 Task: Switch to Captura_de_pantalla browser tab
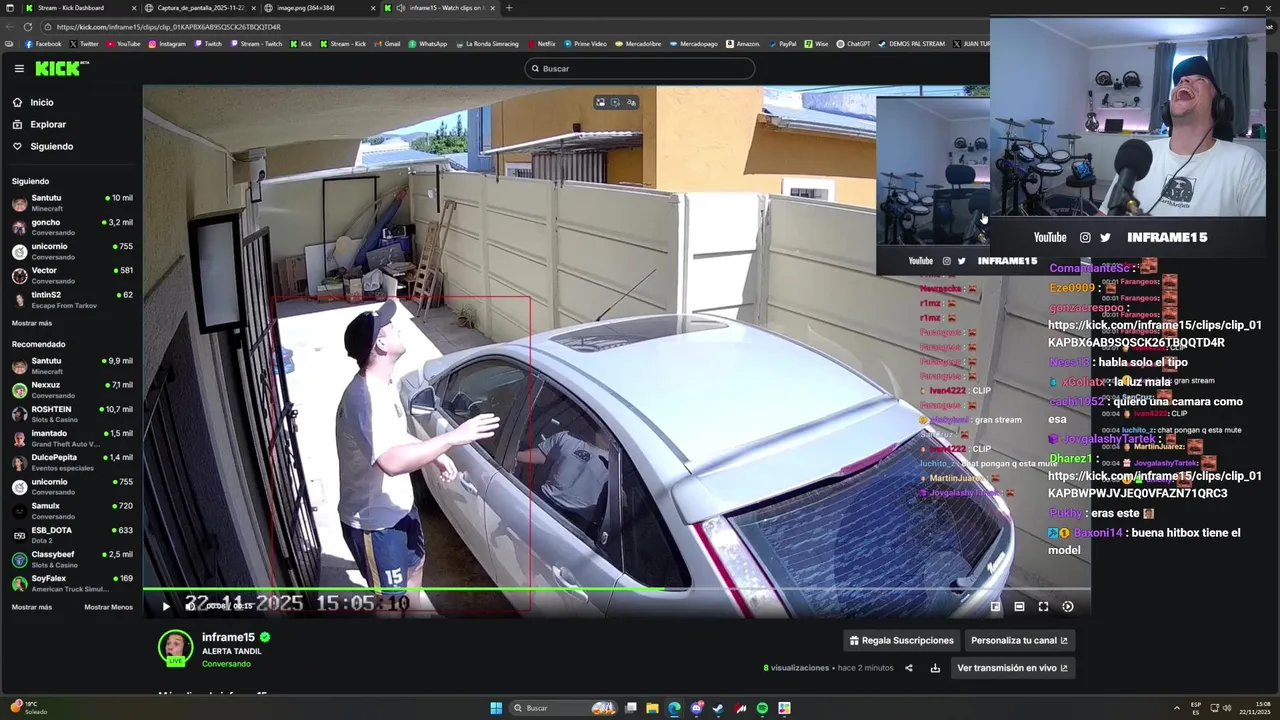(x=200, y=8)
